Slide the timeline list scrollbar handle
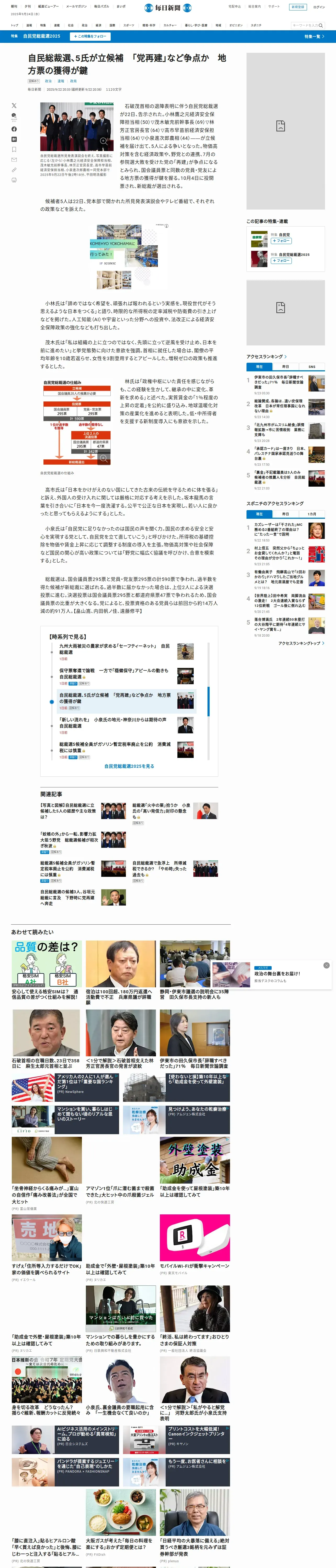 click(209, 701)
